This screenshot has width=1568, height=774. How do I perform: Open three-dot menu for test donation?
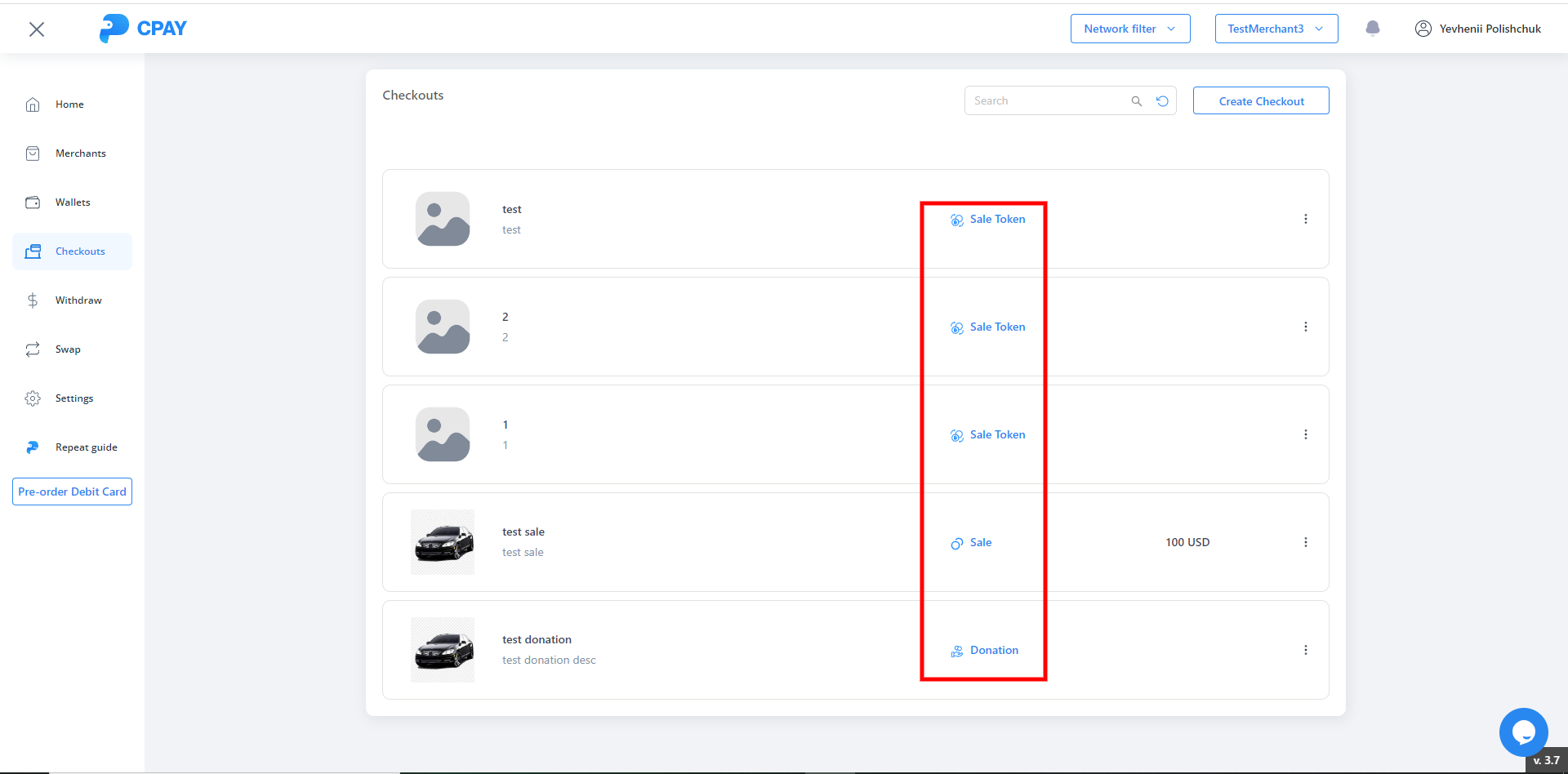1305,650
